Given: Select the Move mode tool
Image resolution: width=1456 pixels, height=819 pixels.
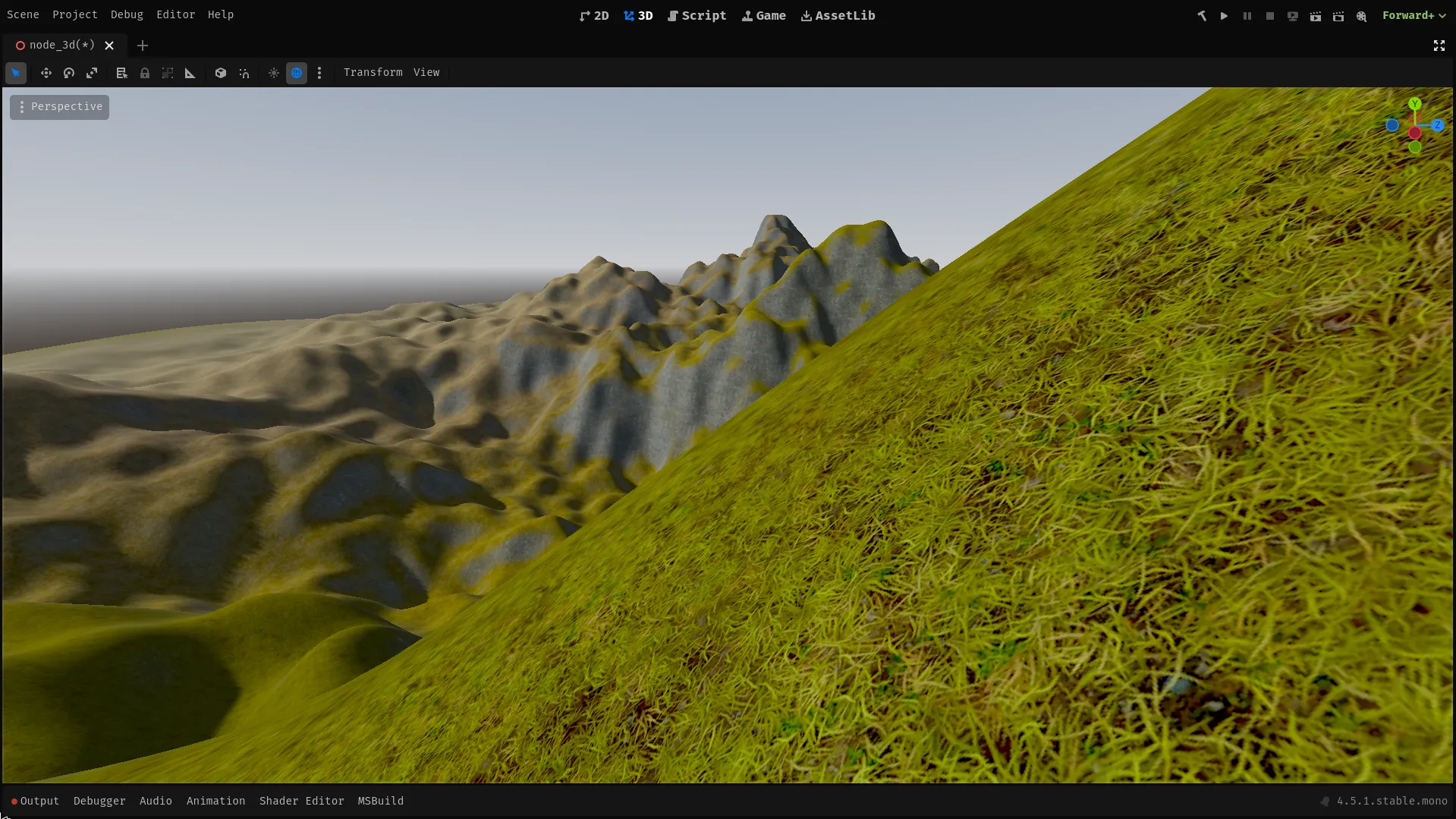Looking at the screenshot, I should (46, 73).
